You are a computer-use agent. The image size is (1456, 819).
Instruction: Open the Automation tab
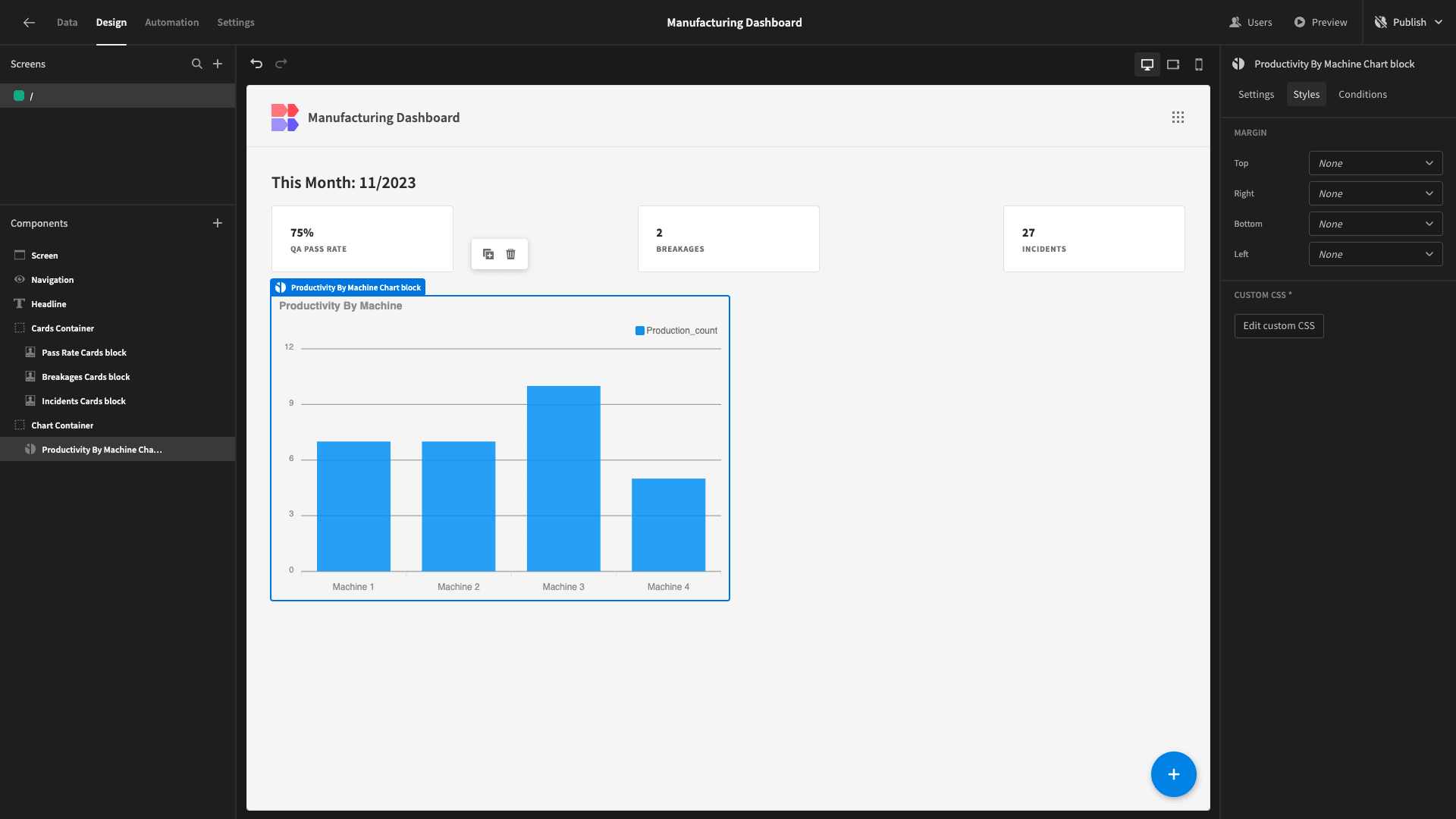click(172, 23)
